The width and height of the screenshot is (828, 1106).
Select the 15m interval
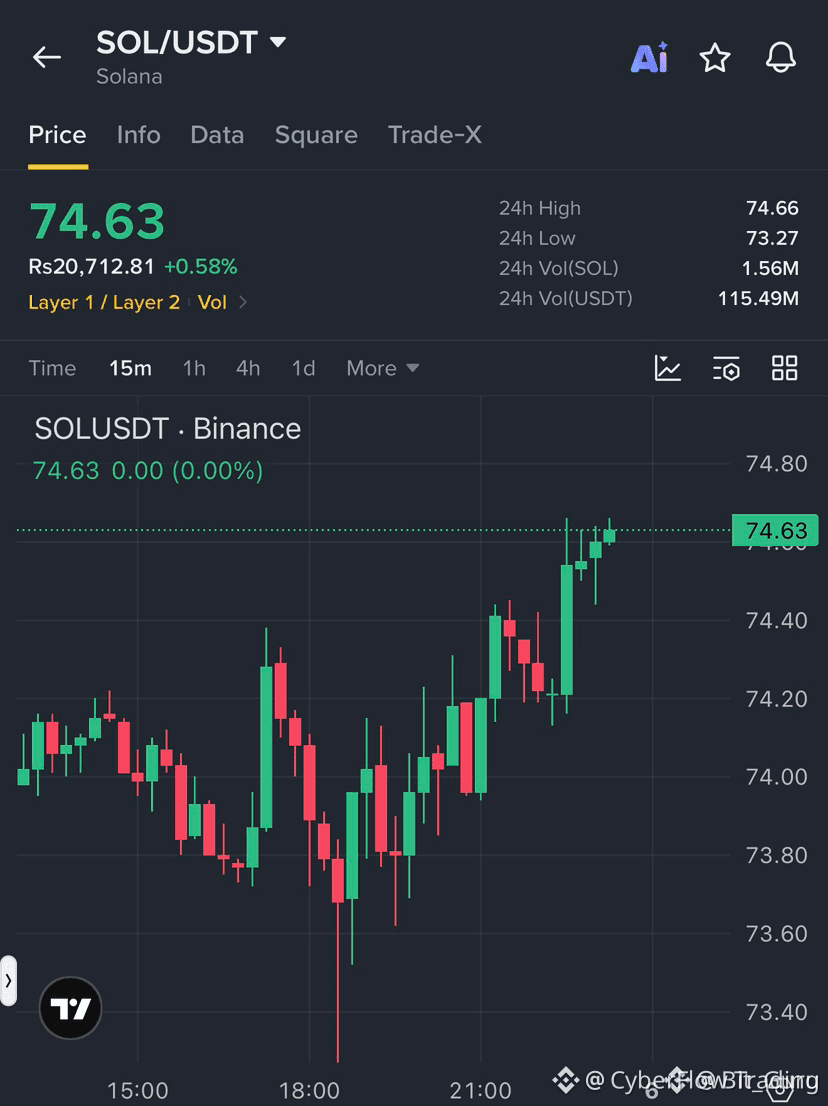[x=130, y=368]
